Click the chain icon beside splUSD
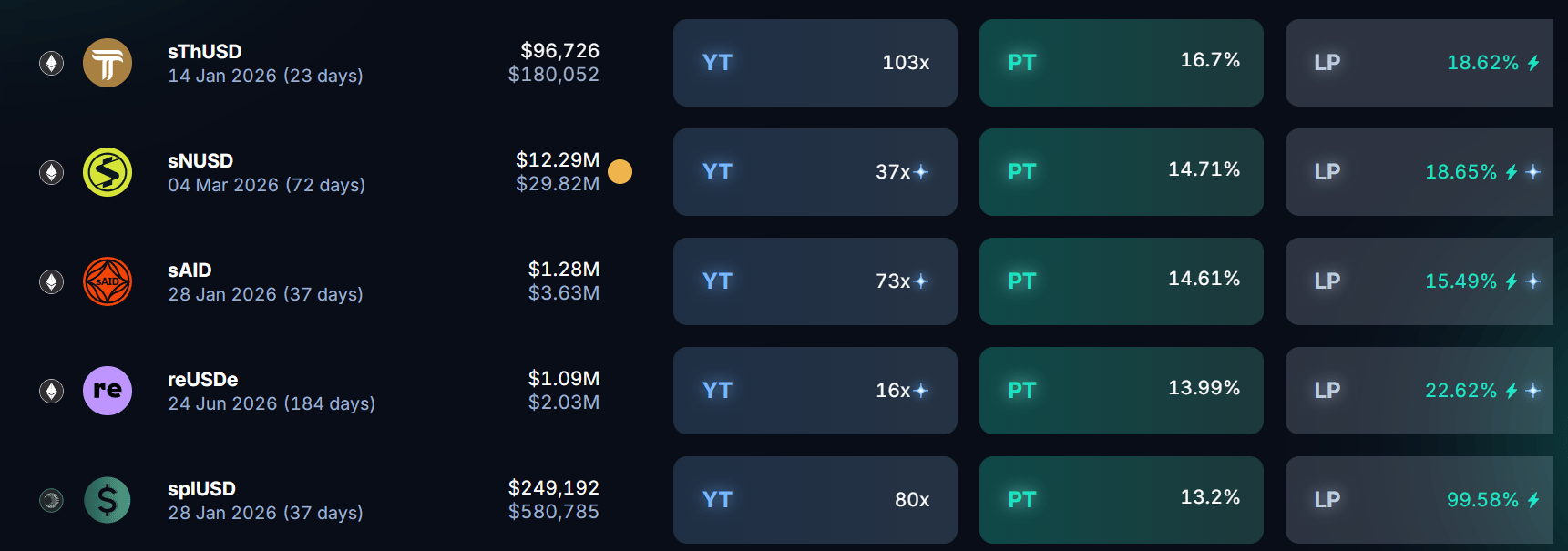 point(51,500)
